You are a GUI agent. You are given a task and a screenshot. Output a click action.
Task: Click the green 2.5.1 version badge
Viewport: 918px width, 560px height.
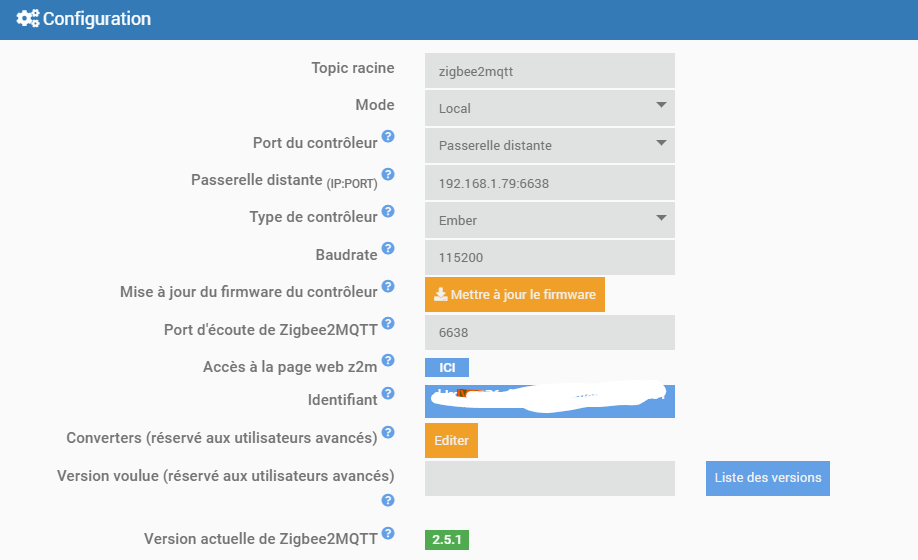tap(447, 540)
